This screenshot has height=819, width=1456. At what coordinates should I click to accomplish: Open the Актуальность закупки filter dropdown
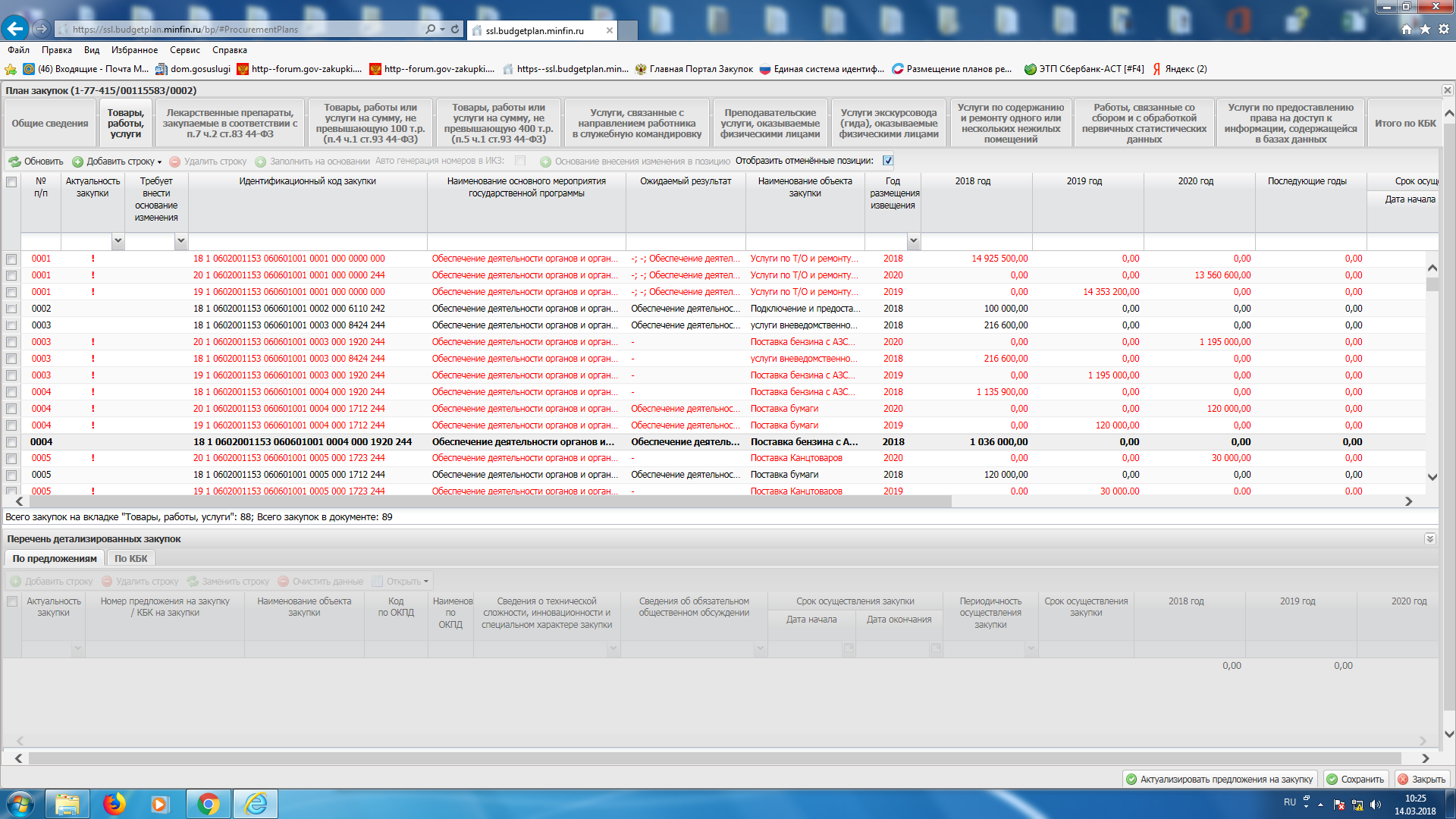click(118, 241)
